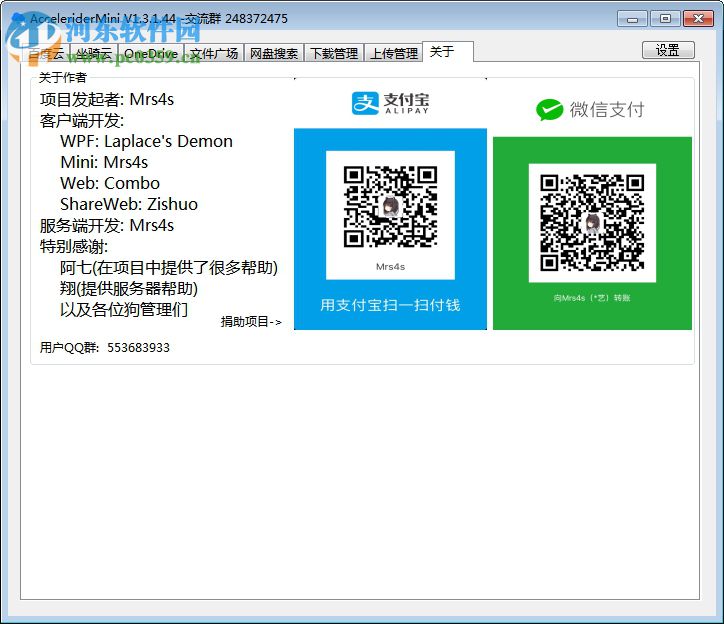
Task: Click the ShareWeb: Zishuo line
Action: (129, 204)
